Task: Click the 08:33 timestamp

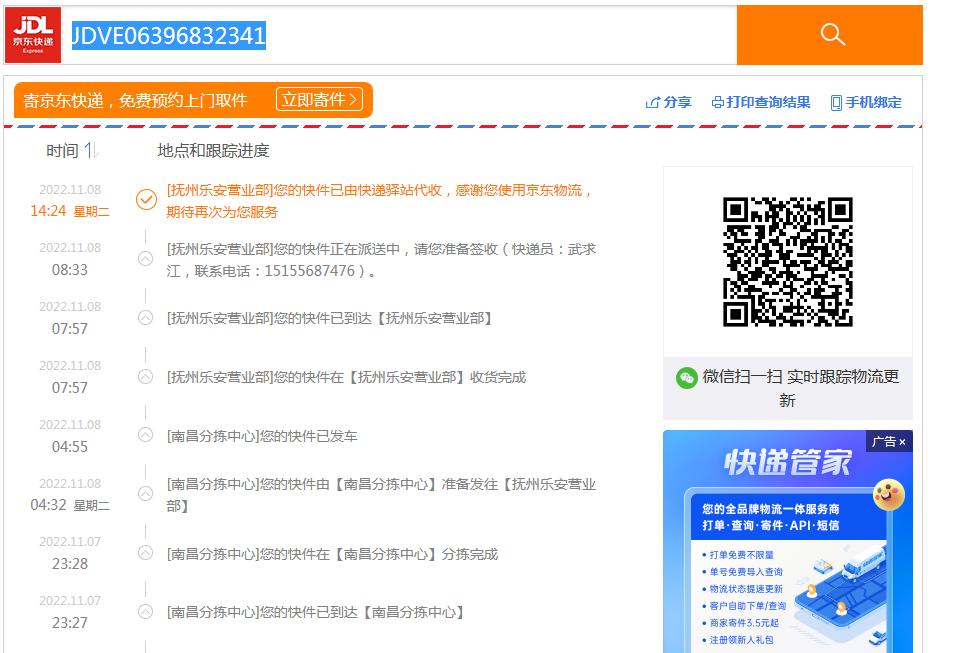Action: click(70, 270)
